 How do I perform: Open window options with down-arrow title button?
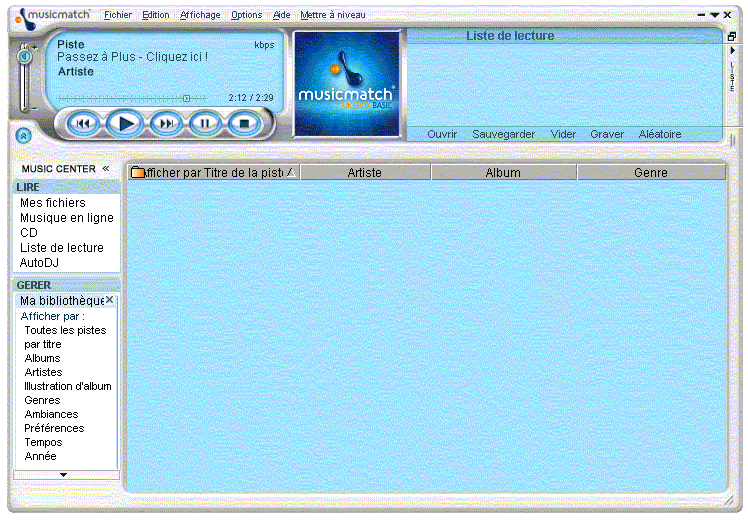(x=714, y=15)
